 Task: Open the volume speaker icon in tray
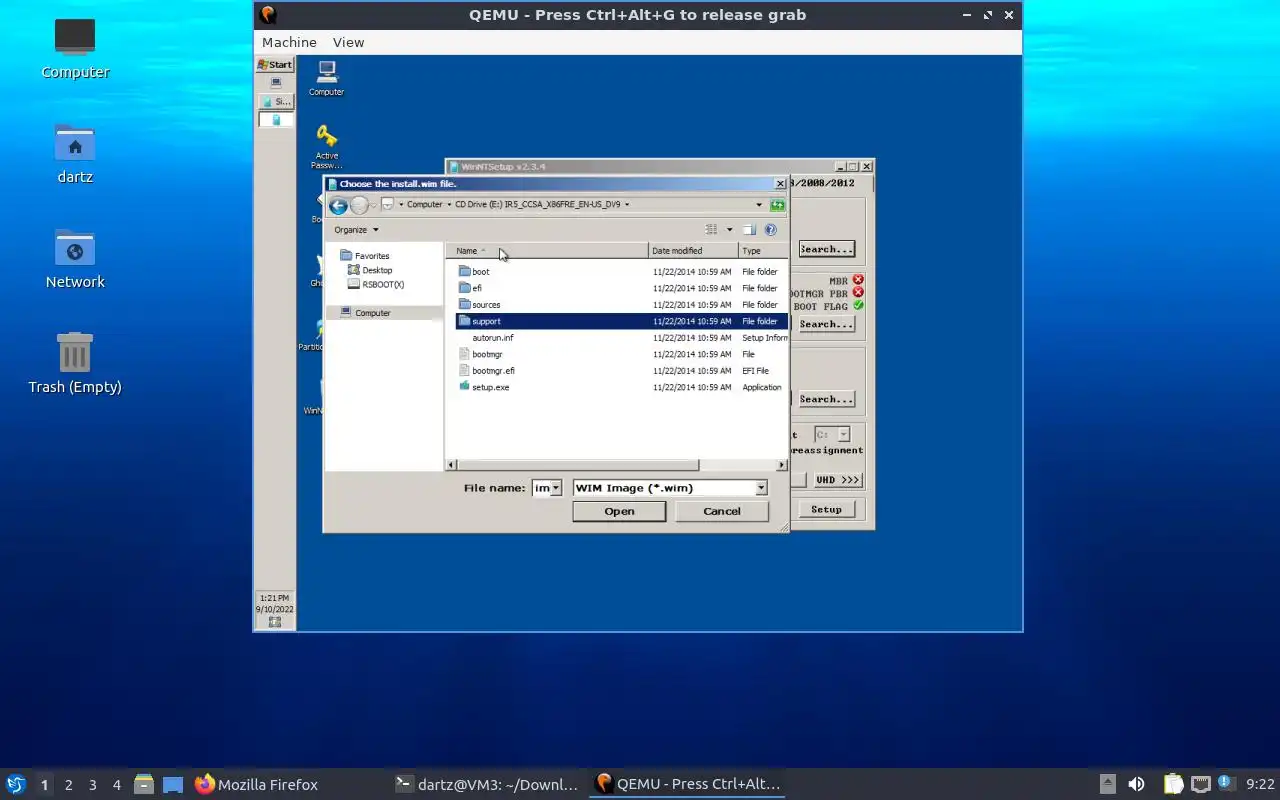point(1136,784)
